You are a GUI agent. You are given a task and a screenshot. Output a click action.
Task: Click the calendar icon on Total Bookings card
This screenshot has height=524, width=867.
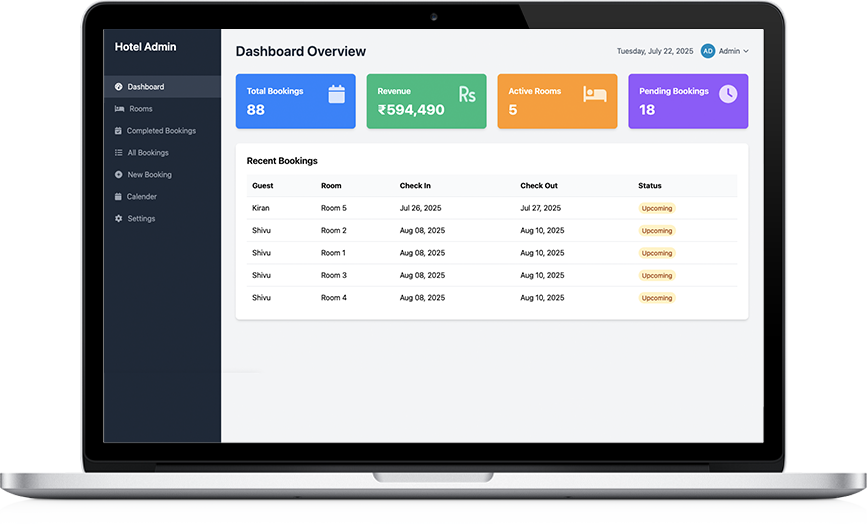(x=336, y=94)
